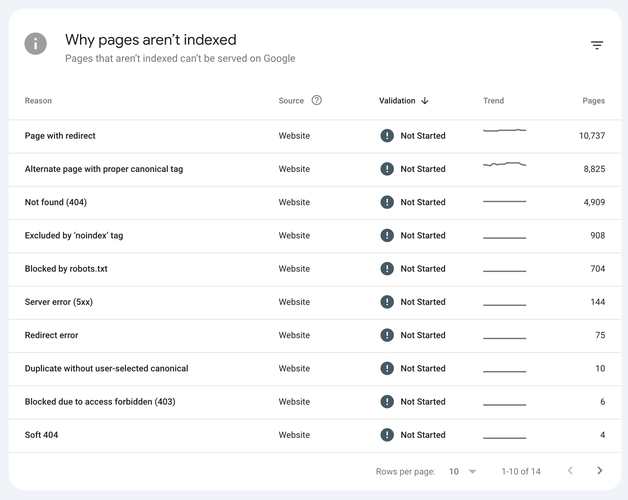Click the info icon beside the title
628x500 pixels.
tap(36, 44)
